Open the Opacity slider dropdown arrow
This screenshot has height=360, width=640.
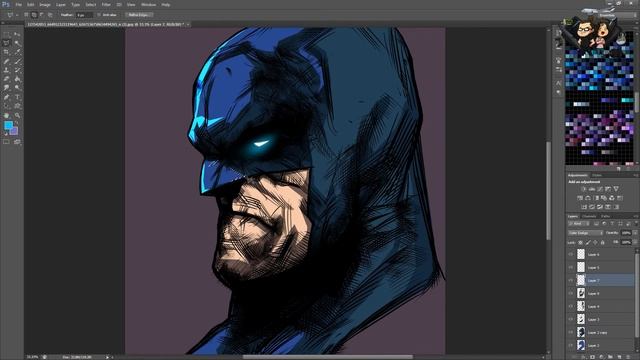635,233
